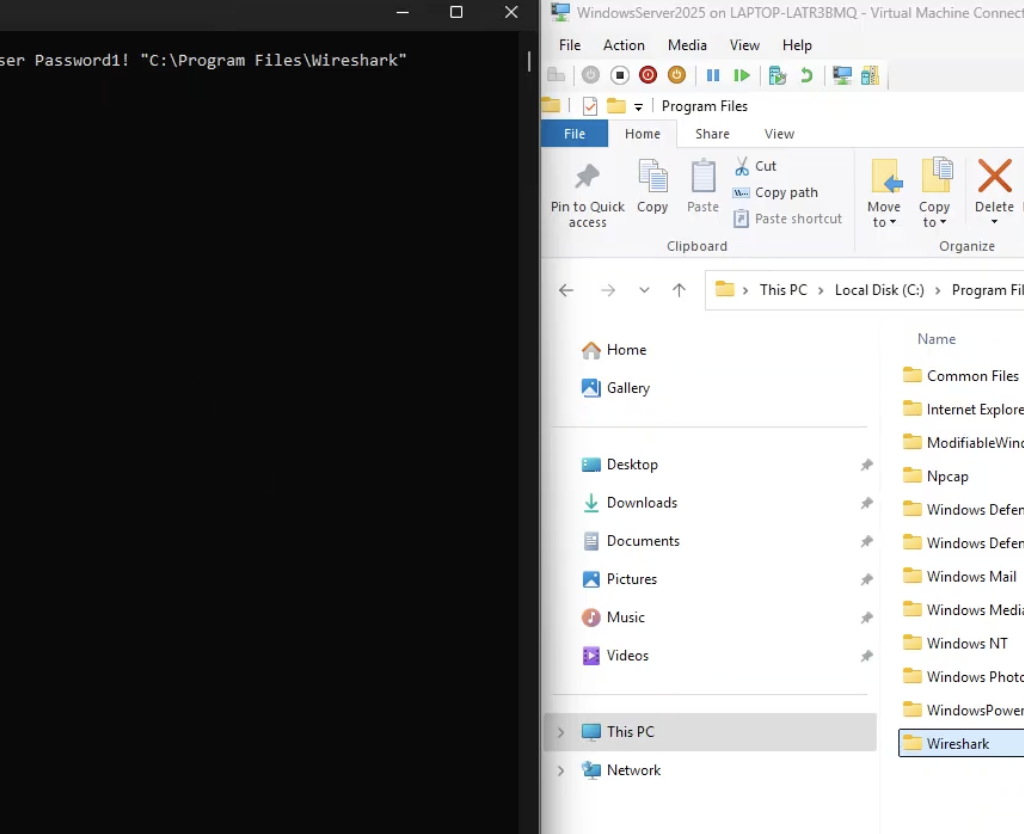Open the File menu in VM Connection
Viewport: 1024px width, 834px height.
pos(569,45)
